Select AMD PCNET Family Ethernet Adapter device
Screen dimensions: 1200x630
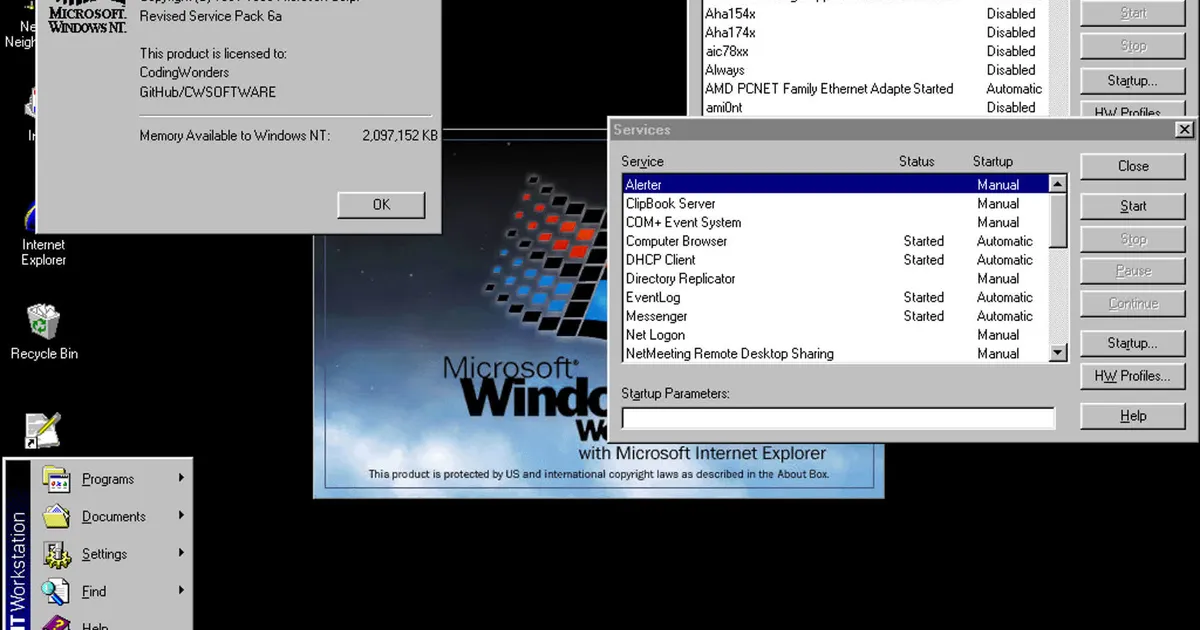tap(874, 88)
